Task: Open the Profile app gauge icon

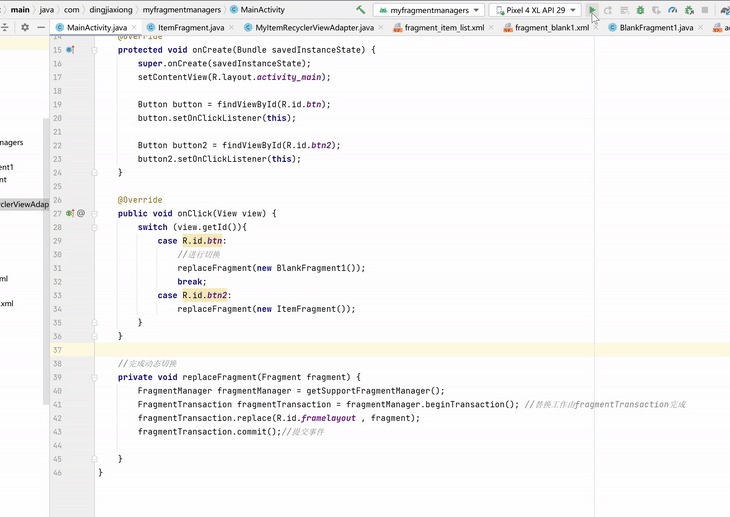Action: pyautogui.click(x=673, y=10)
